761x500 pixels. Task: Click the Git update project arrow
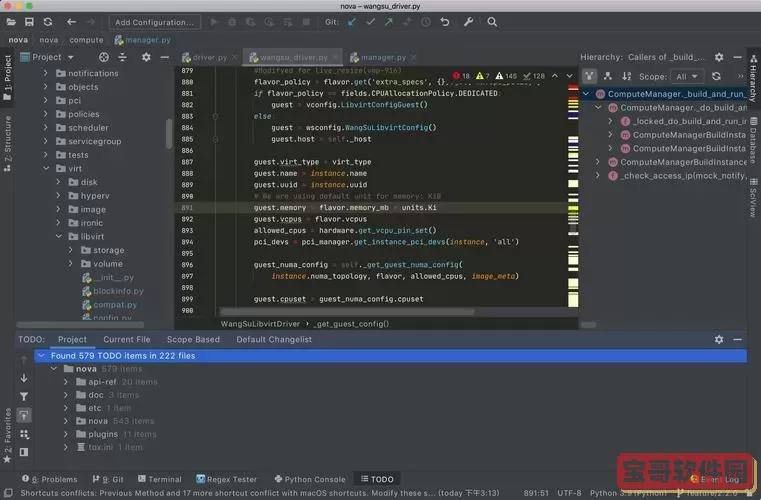point(352,22)
